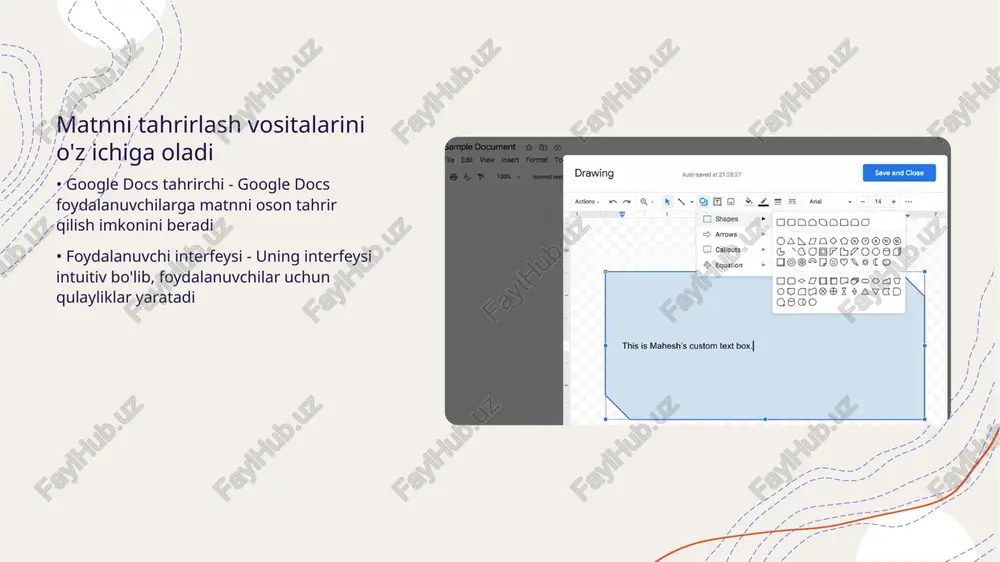Screen dimensions: 1000x562
Task: Open the Callouts submenu
Action: (733, 249)
